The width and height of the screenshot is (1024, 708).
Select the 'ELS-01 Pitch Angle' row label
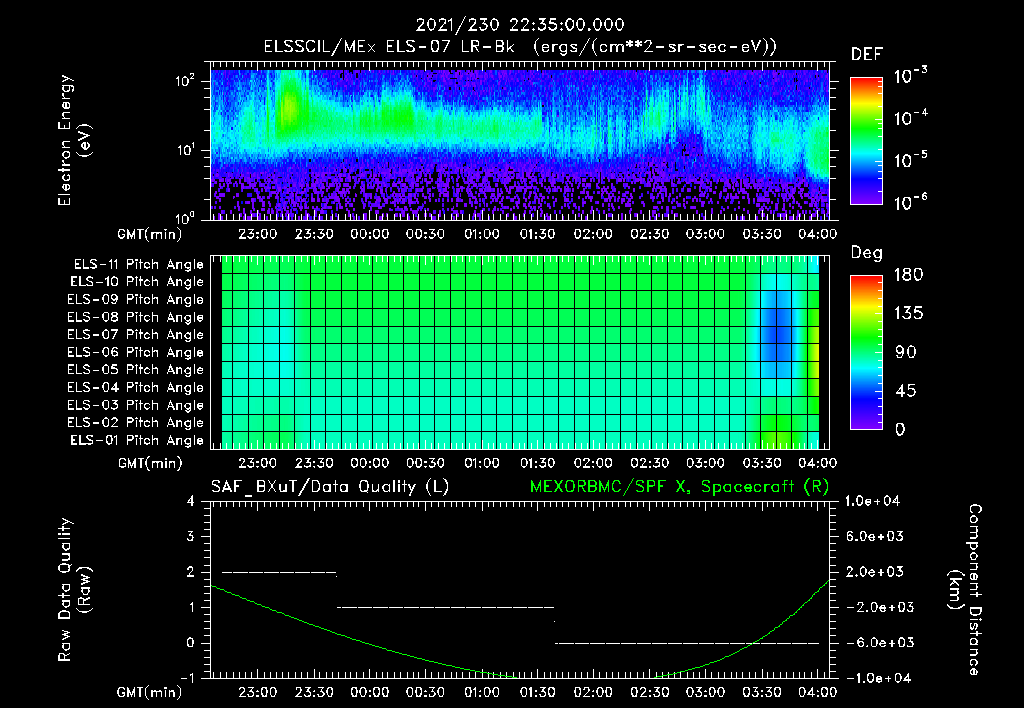[x=137, y=440]
